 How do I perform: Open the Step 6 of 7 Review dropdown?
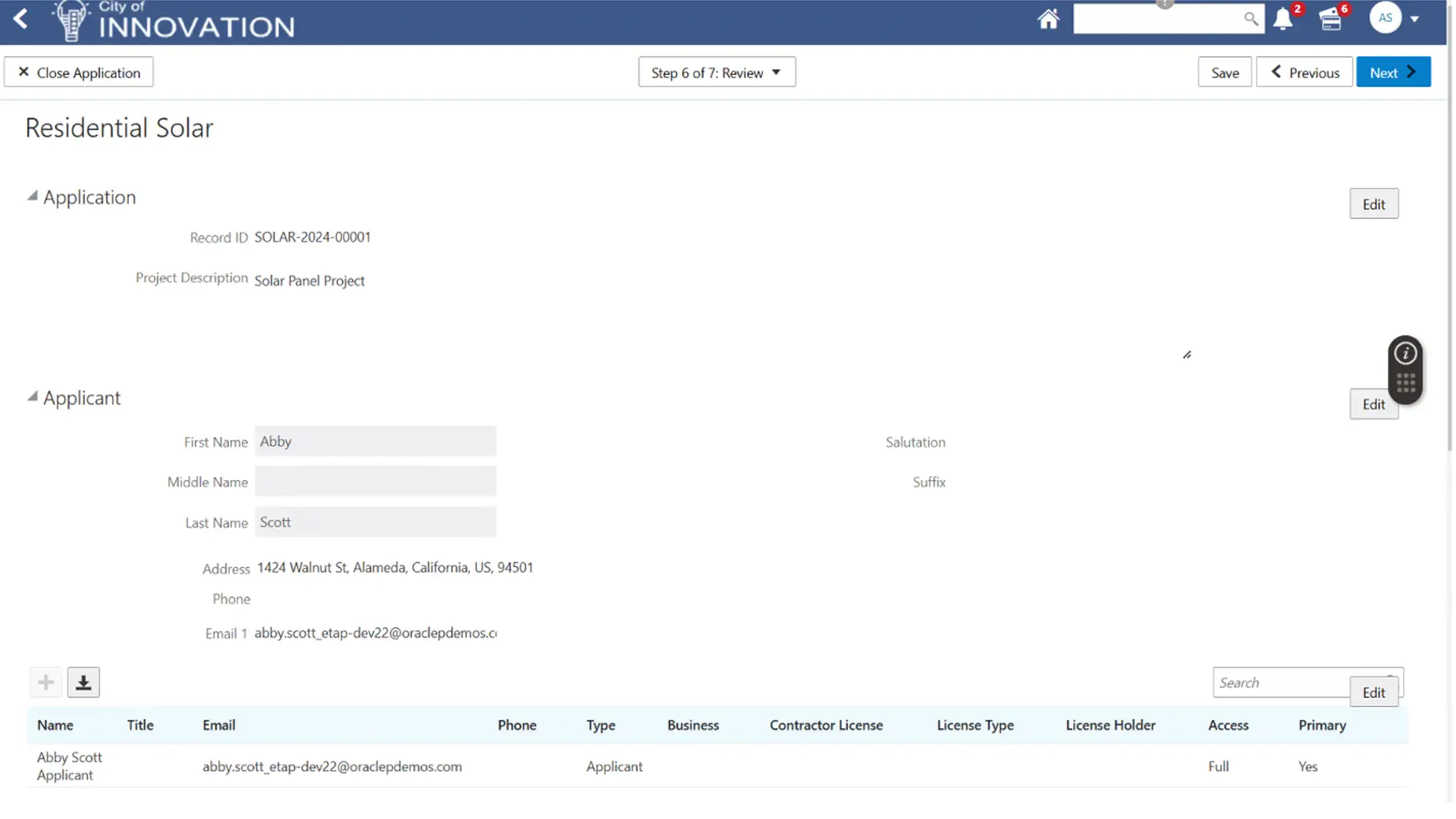pos(716,73)
